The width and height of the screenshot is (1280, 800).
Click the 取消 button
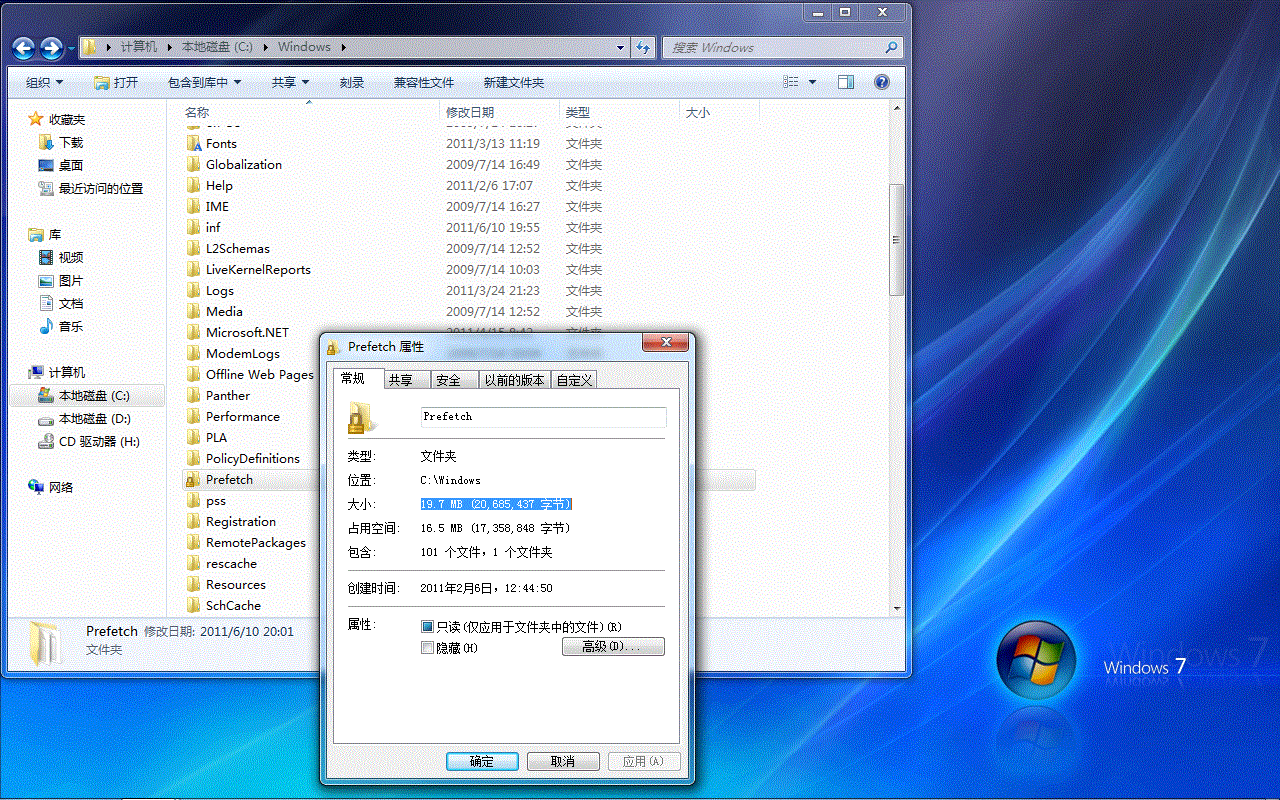[563, 761]
